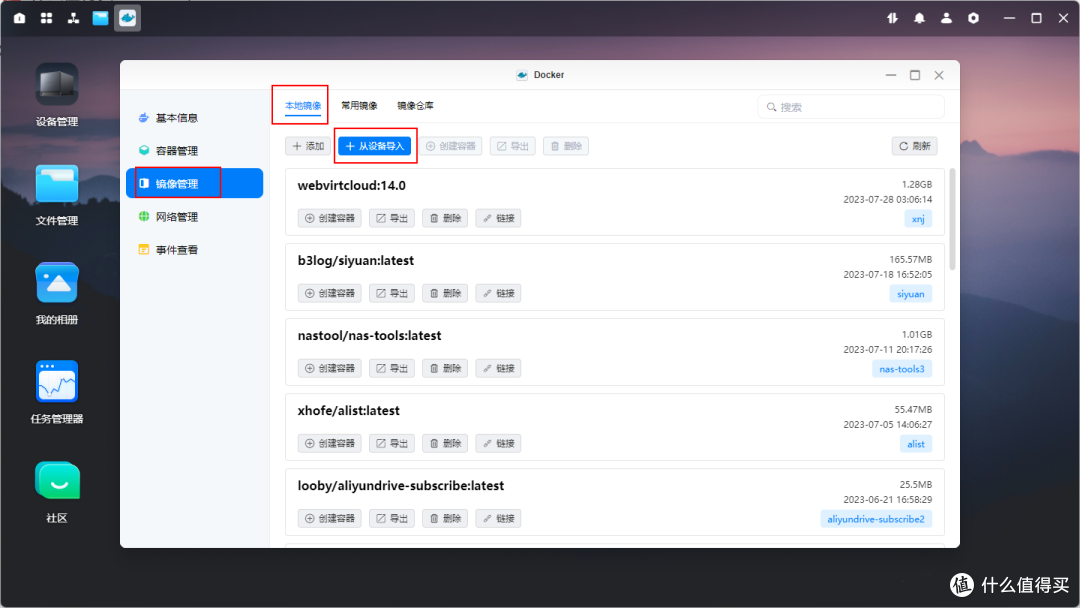Export the looby/aliyundrive-subscribe:latest image
This screenshot has height=608, width=1080.
pyautogui.click(x=392, y=518)
